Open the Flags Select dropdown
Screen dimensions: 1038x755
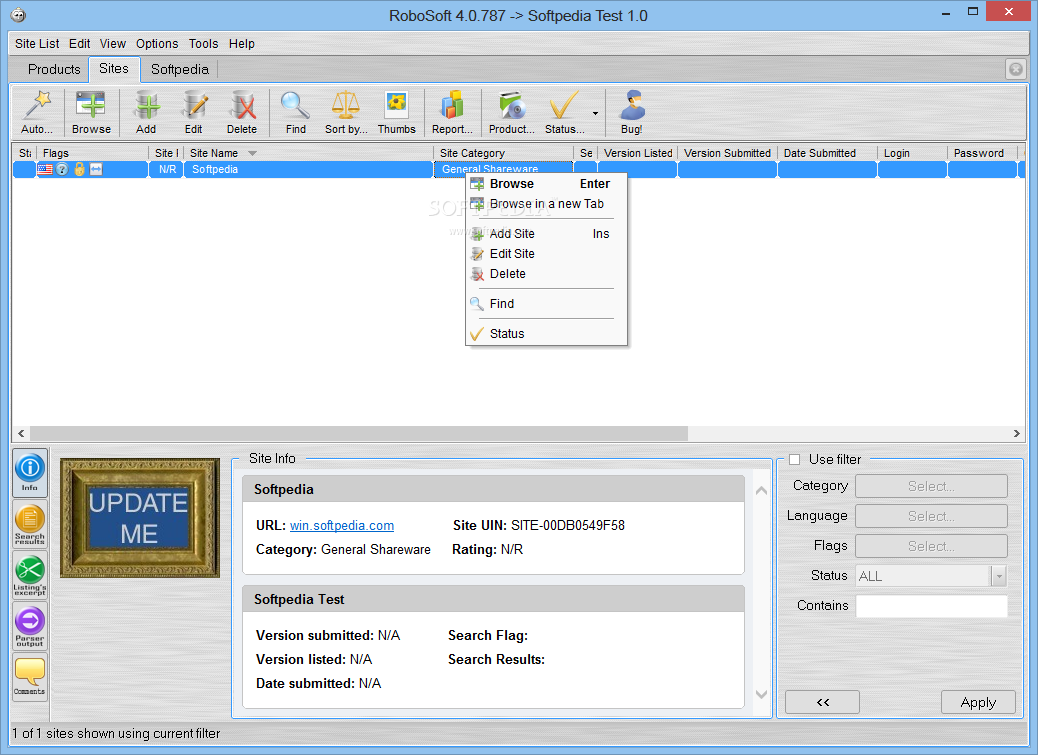coord(931,547)
